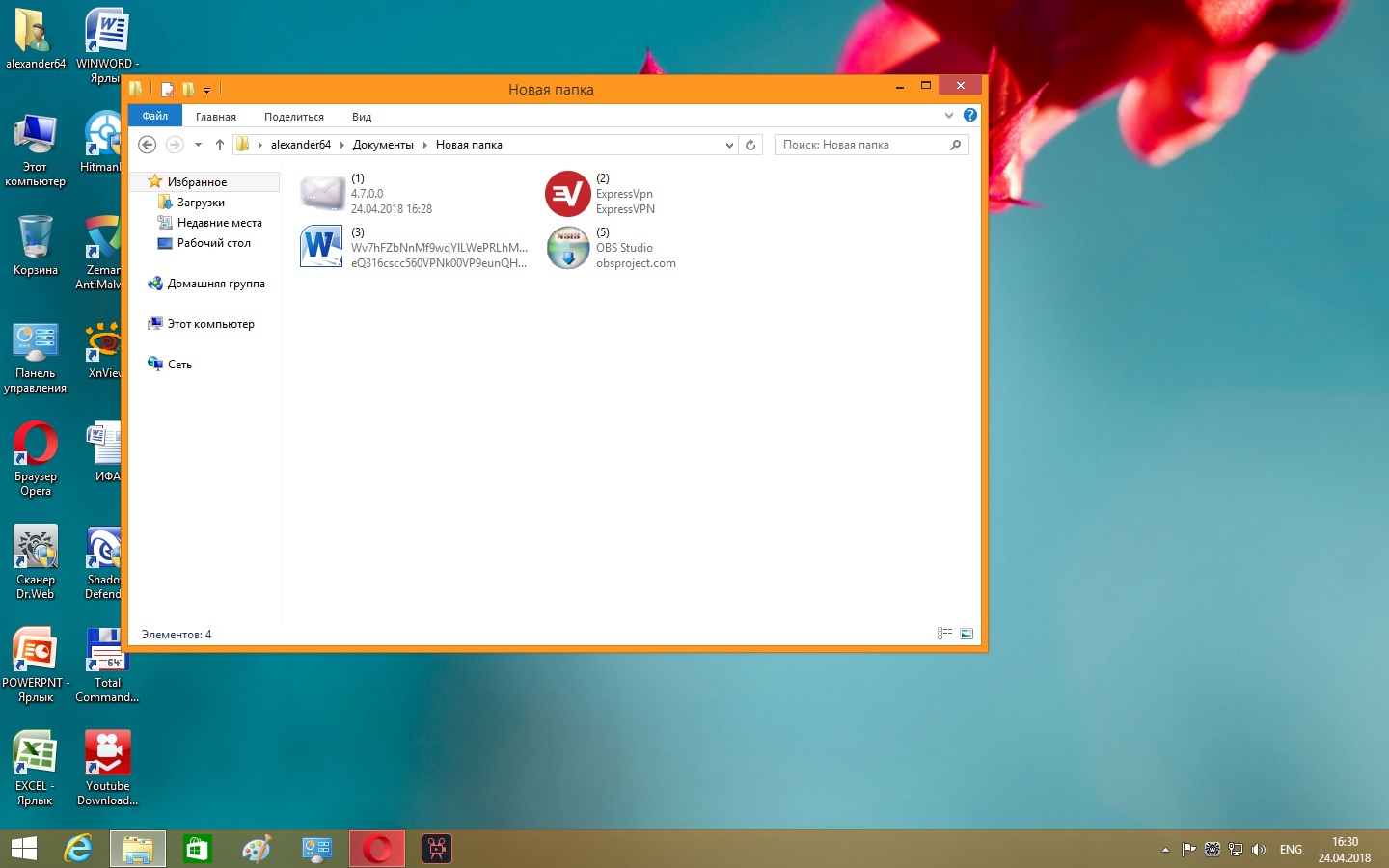Open recent locations dropdown arrow
The height and width of the screenshot is (868, 1389).
tap(198, 145)
